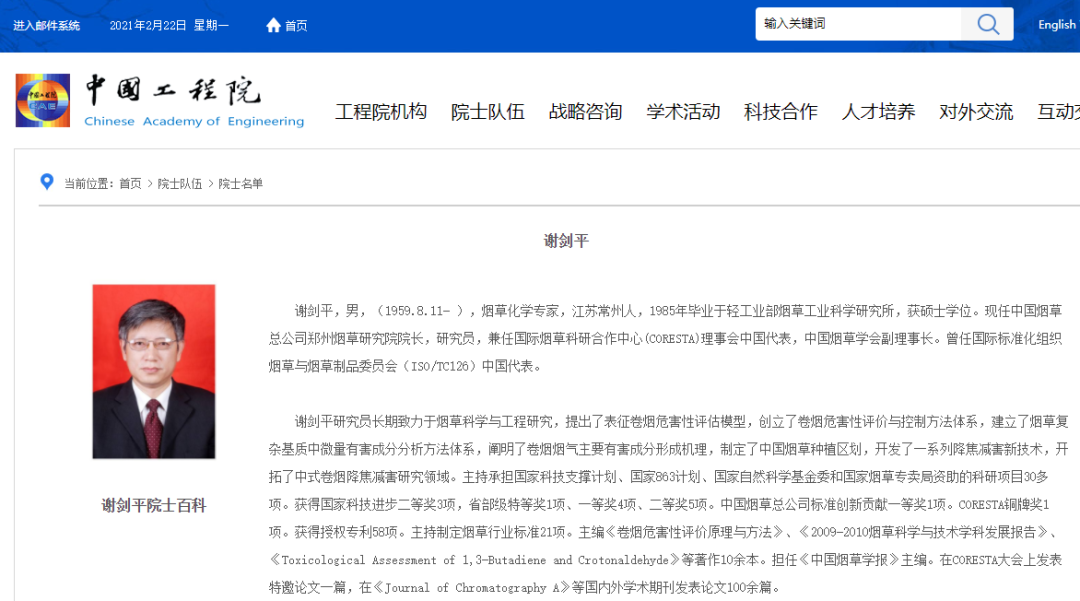Click Chinese Academy of Engineering subtitle text
This screenshot has height=601, width=1080.
[194, 121]
